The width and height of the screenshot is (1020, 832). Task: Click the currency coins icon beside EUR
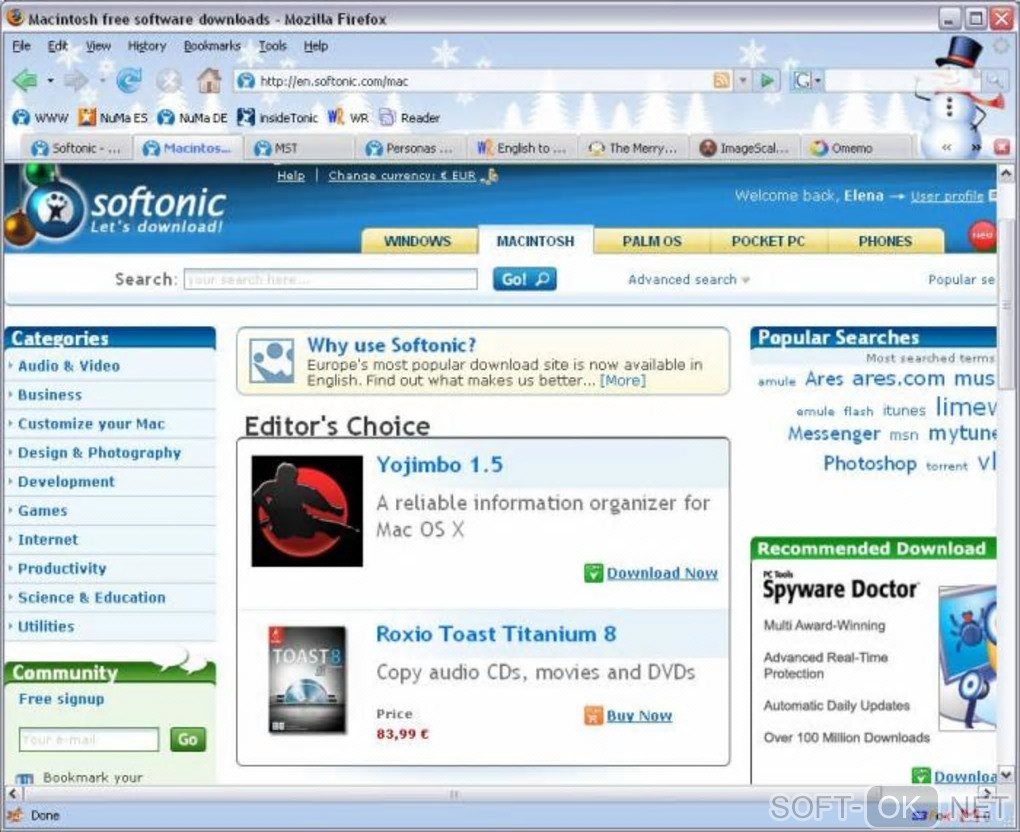(491, 175)
